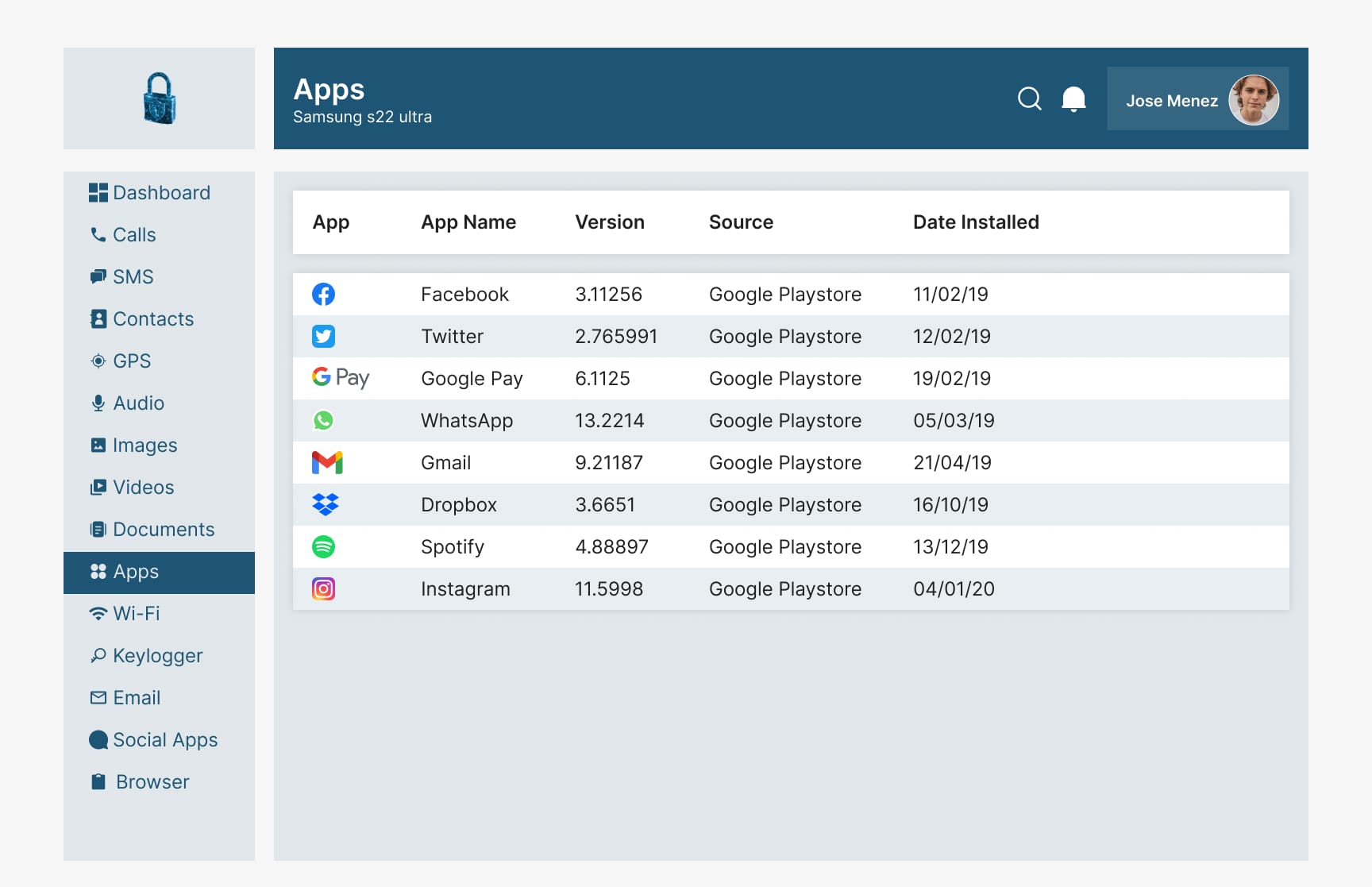Click the search magnifier icon in header
This screenshot has width=1372, height=887.
[1029, 98]
